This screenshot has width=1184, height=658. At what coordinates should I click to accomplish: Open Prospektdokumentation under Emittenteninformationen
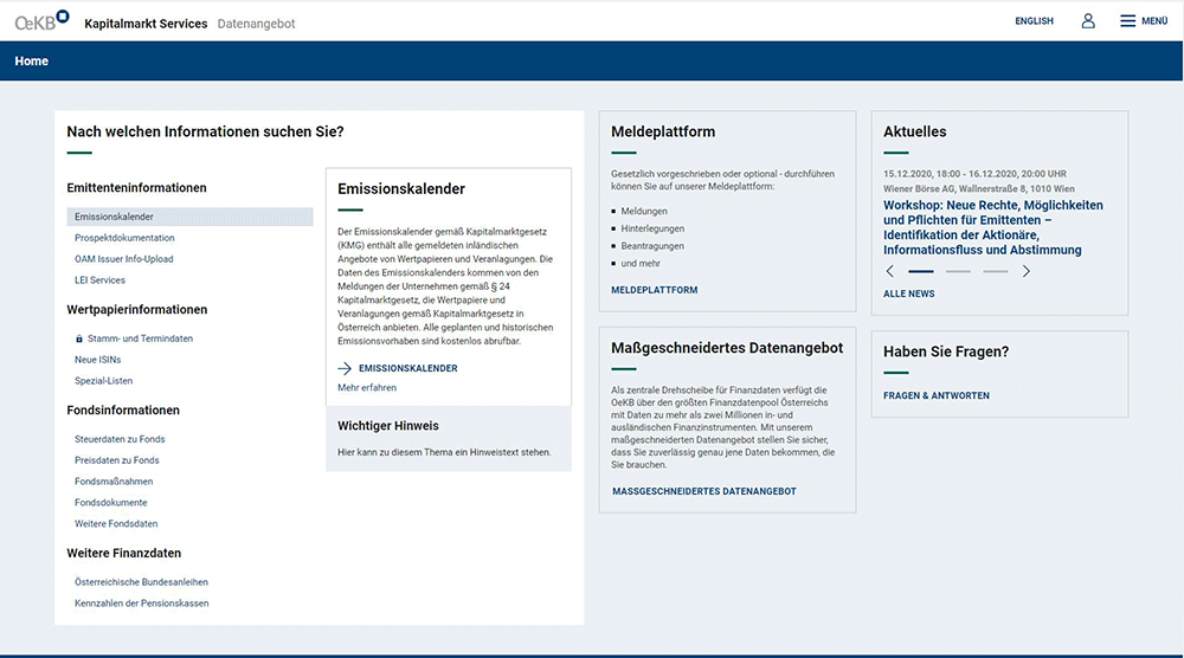pos(122,237)
